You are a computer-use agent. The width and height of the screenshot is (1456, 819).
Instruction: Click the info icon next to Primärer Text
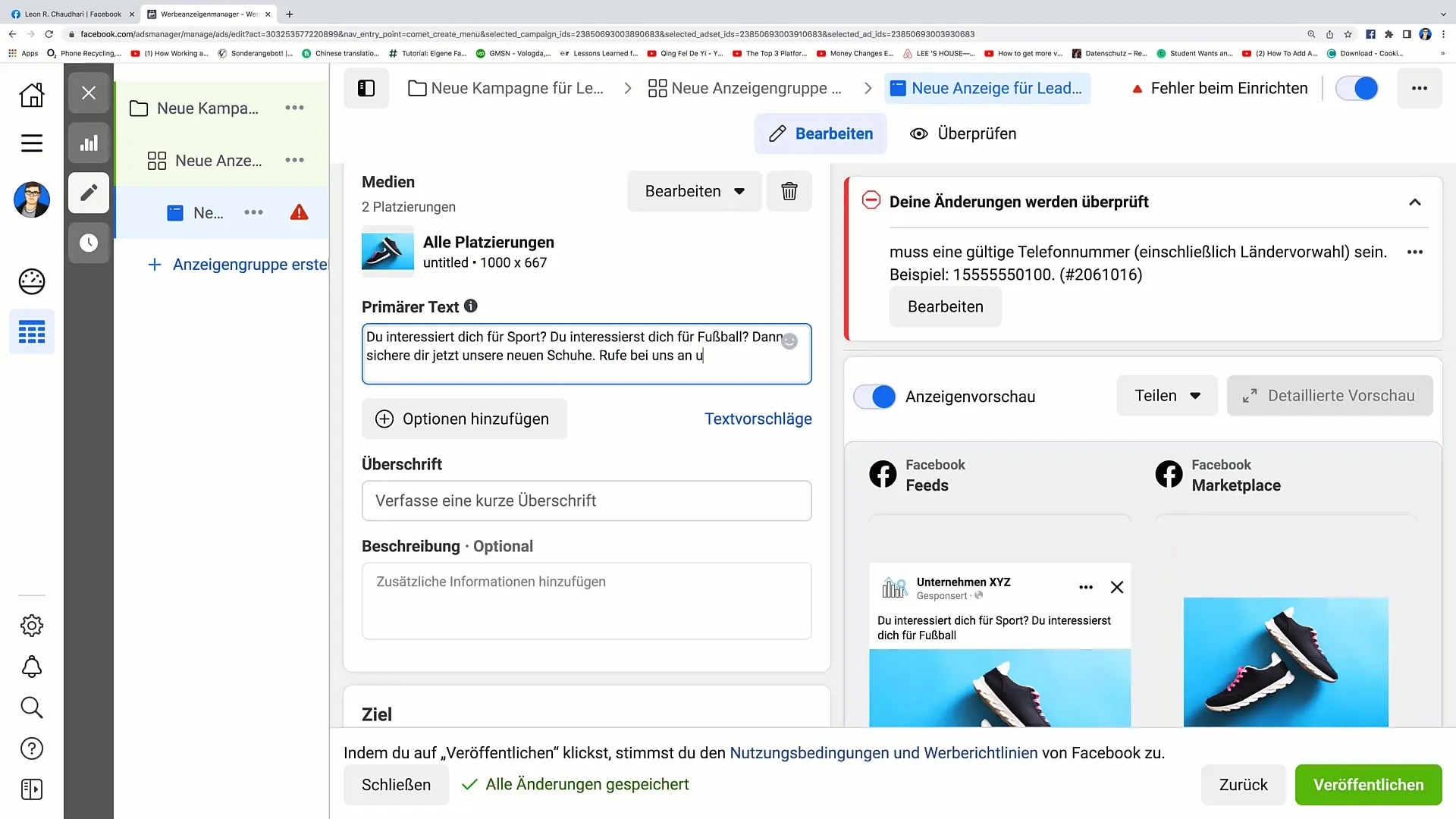[x=471, y=306]
